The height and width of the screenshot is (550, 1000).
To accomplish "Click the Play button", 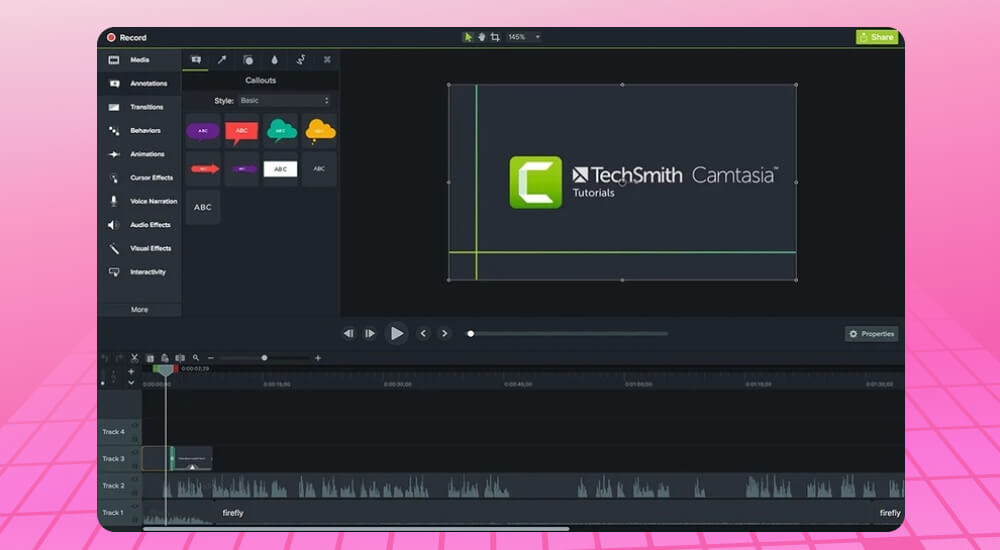I will (396, 334).
